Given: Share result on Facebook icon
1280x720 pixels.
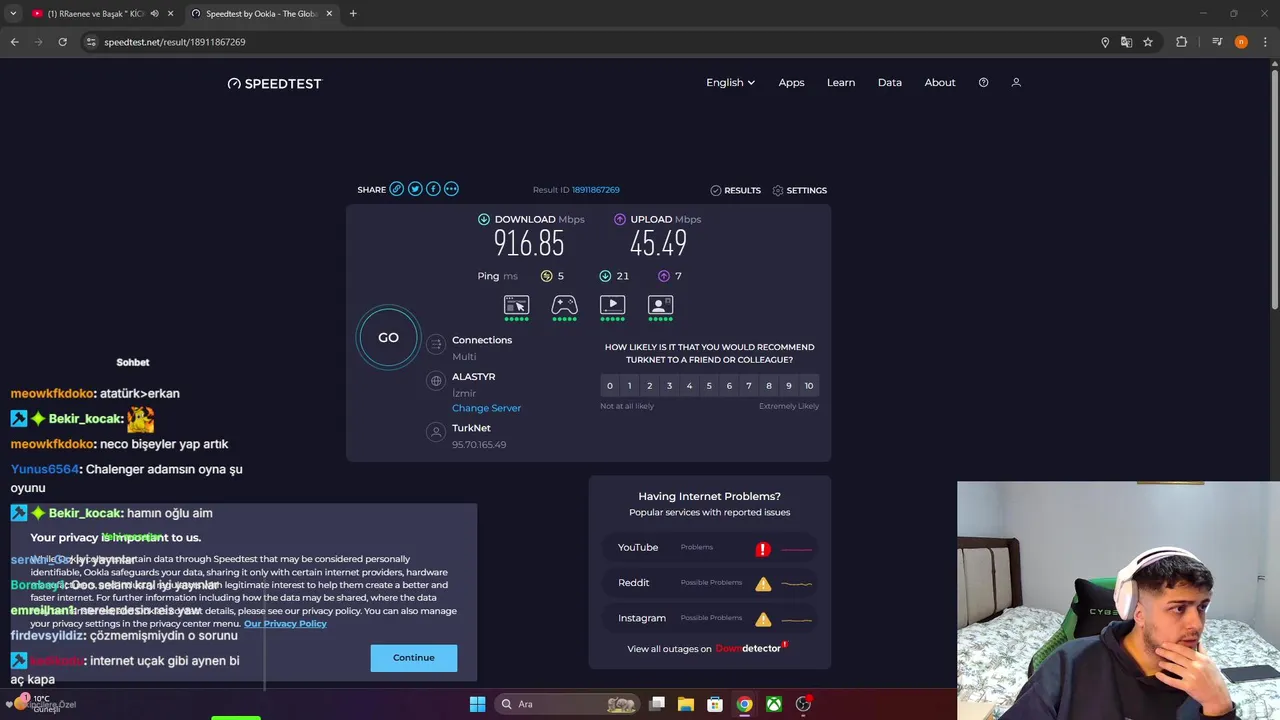Looking at the screenshot, I should [433, 189].
